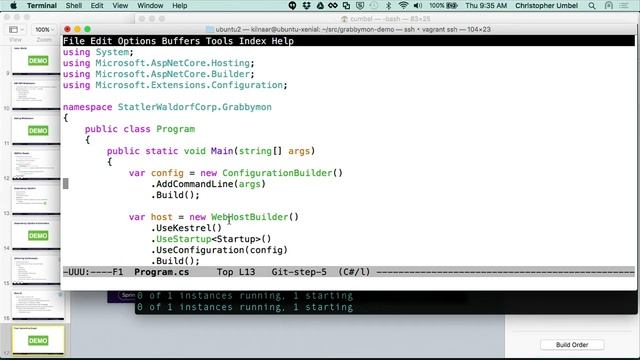640x360 pixels.
Task: Open Keynote View dropdown button
Action: point(16,29)
